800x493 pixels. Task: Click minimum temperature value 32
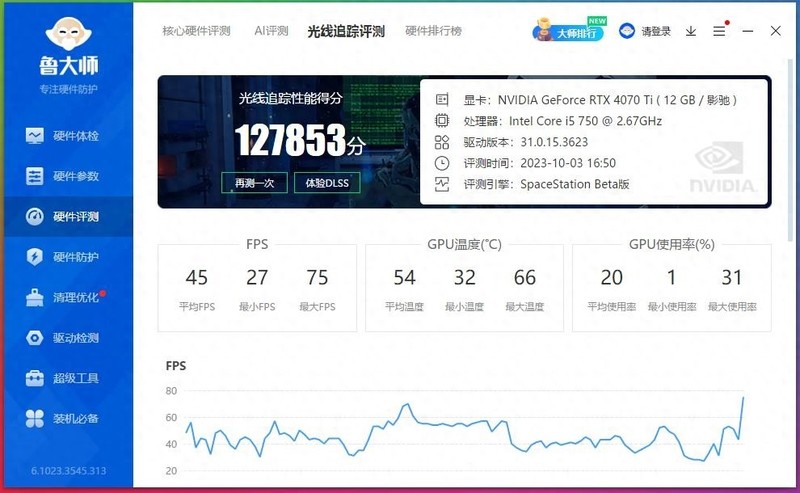464,278
